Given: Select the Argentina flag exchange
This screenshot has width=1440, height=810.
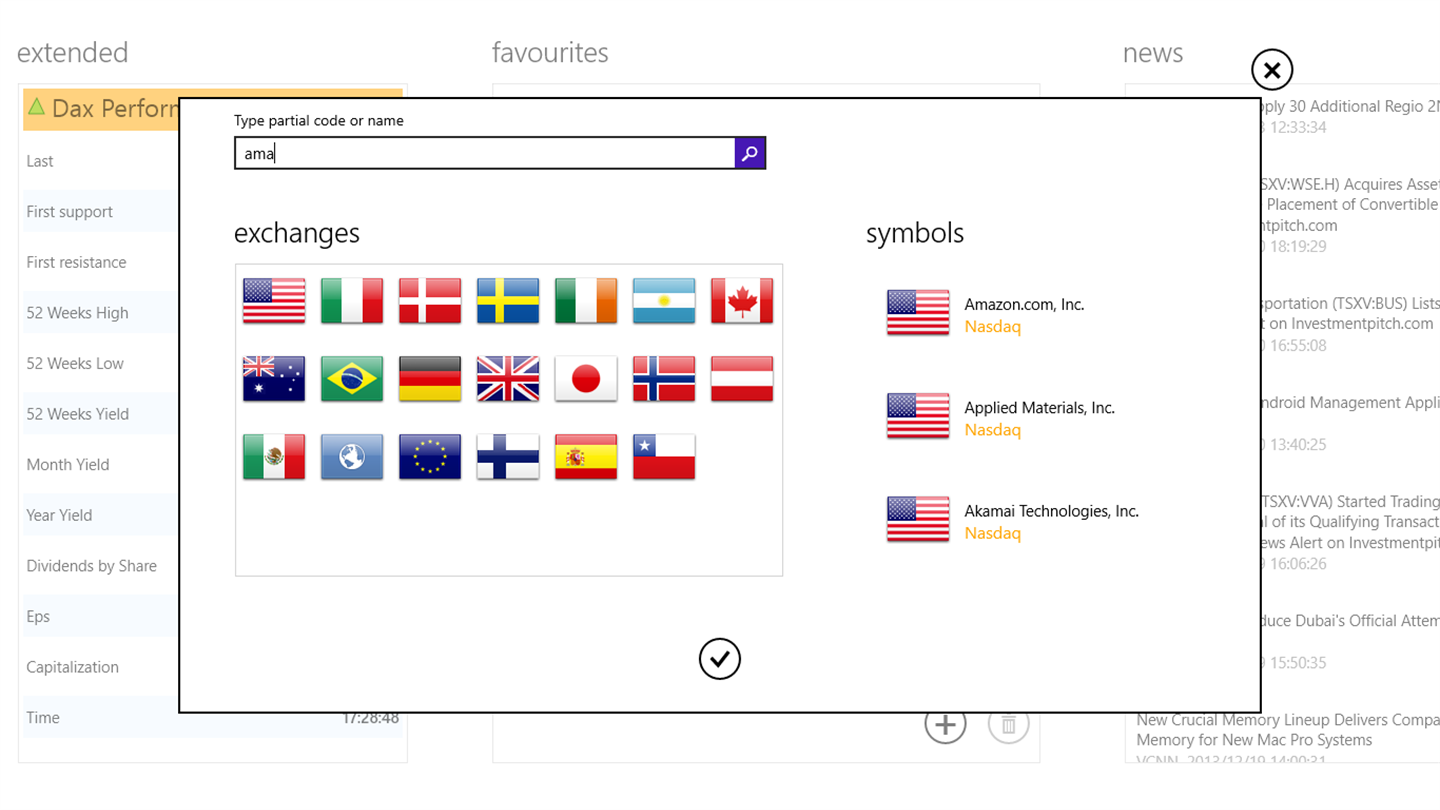Looking at the screenshot, I should pyautogui.click(x=664, y=300).
